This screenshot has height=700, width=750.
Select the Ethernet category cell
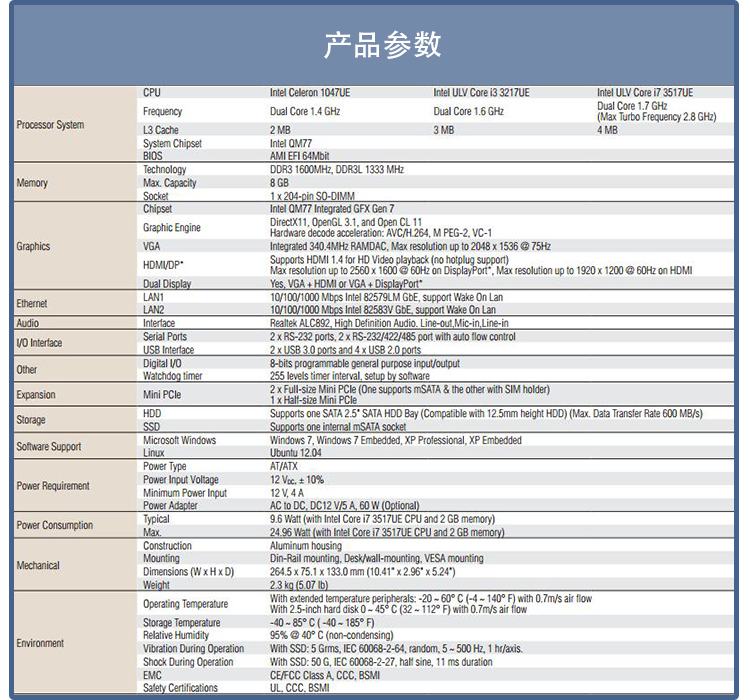pyautogui.click(x=32, y=303)
